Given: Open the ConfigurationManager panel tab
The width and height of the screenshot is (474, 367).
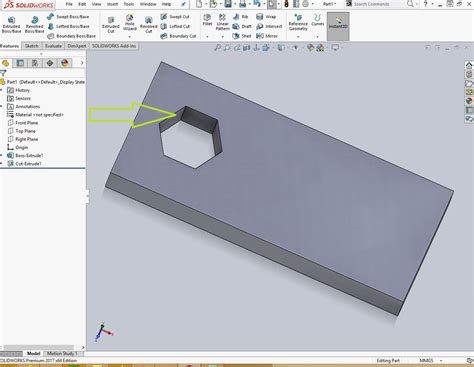Looking at the screenshot, I should (x=35, y=63).
